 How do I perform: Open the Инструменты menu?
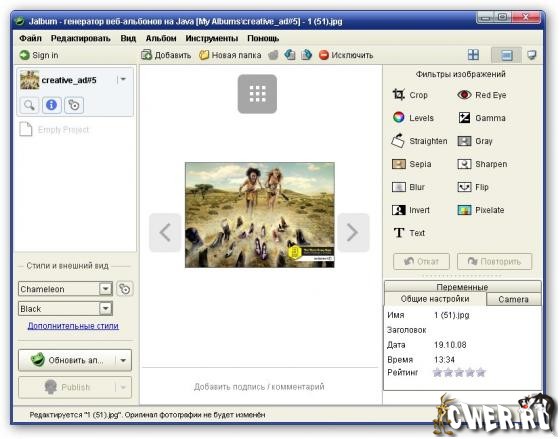tap(211, 38)
